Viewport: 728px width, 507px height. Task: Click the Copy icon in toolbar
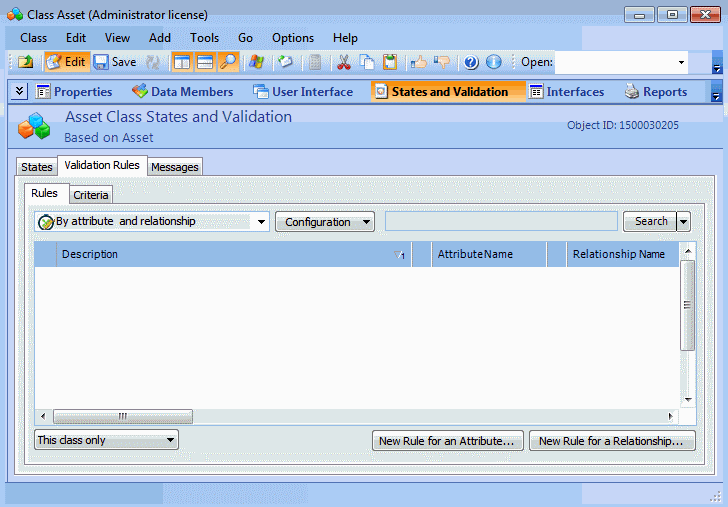pos(367,62)
